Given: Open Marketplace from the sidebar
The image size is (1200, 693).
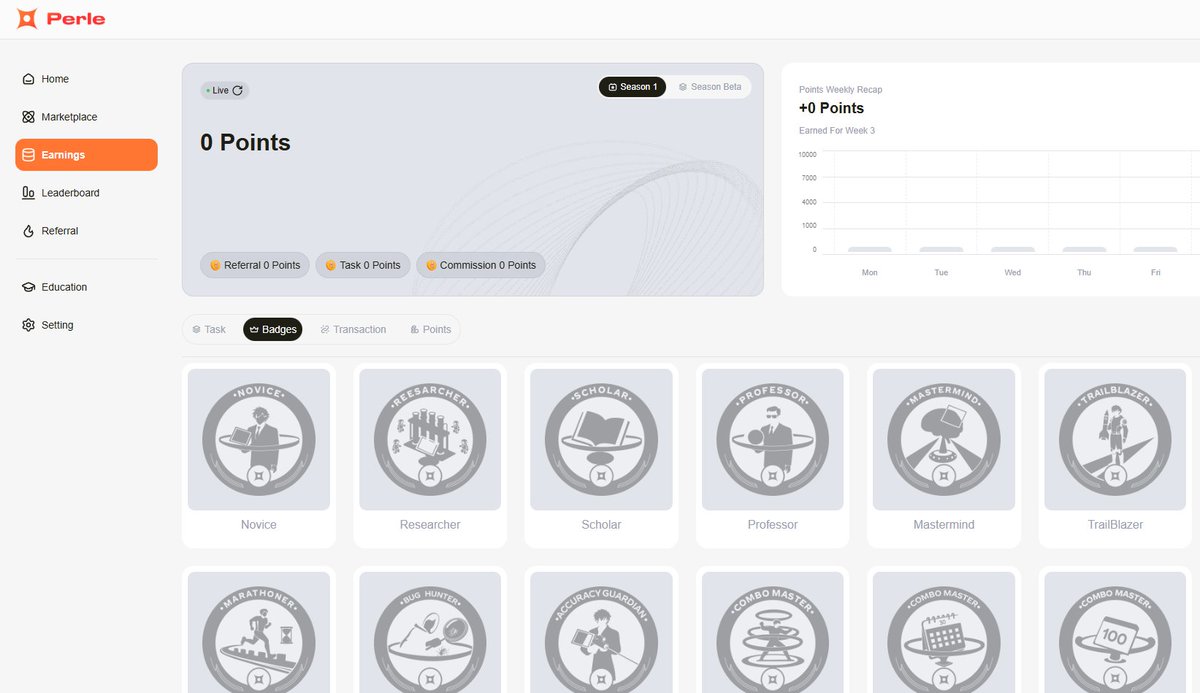Looking at the screenshot, I should point(86,117).
